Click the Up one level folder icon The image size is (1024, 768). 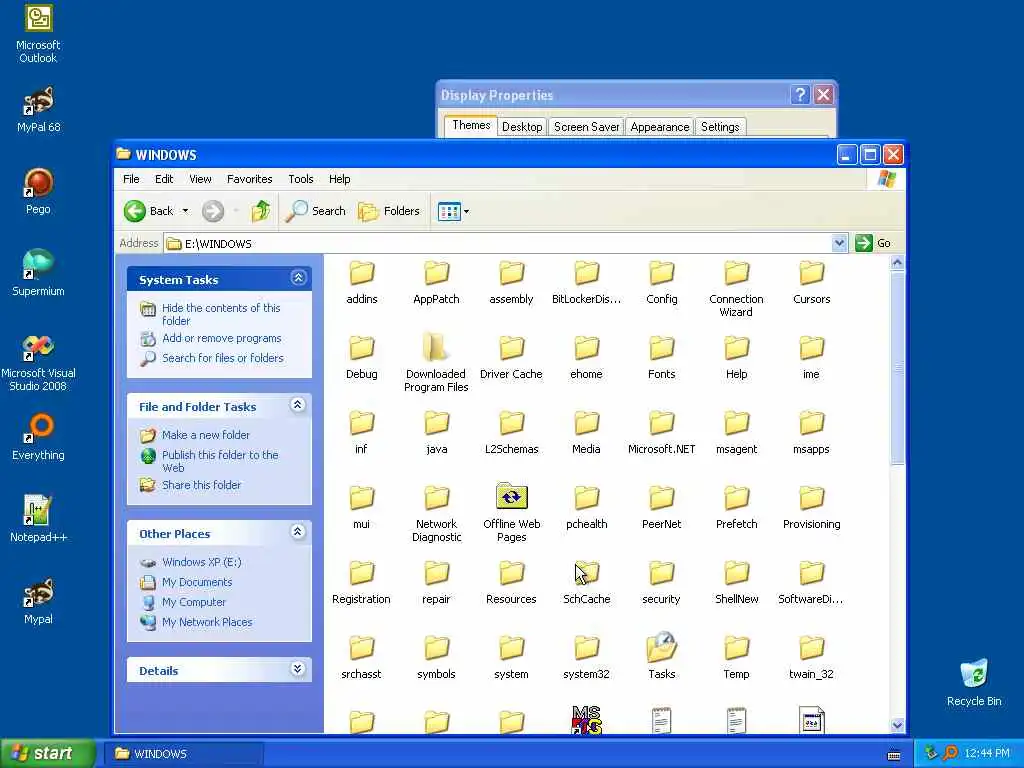[x=261, y=211]
